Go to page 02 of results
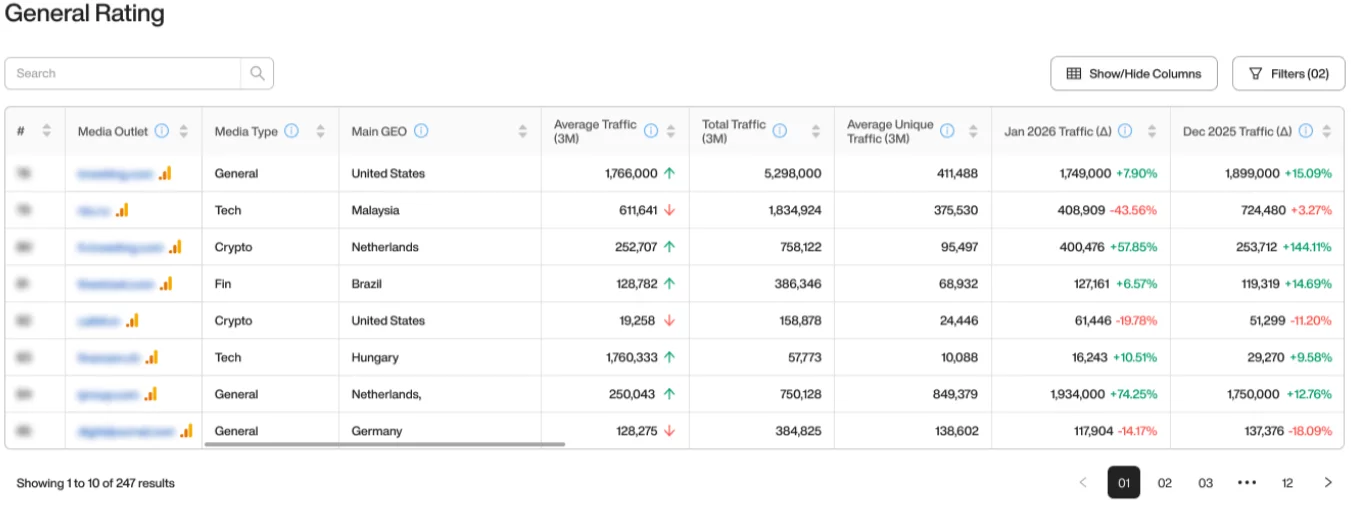Screen dimensions: 1351x508 pos(1164,483)
